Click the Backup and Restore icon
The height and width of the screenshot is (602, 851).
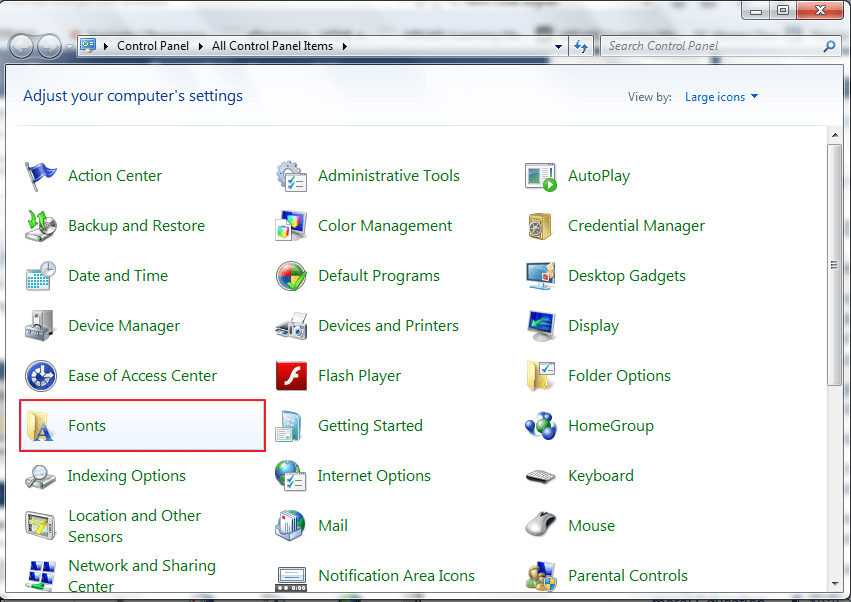pyautogui.click(x=41, y=226)
